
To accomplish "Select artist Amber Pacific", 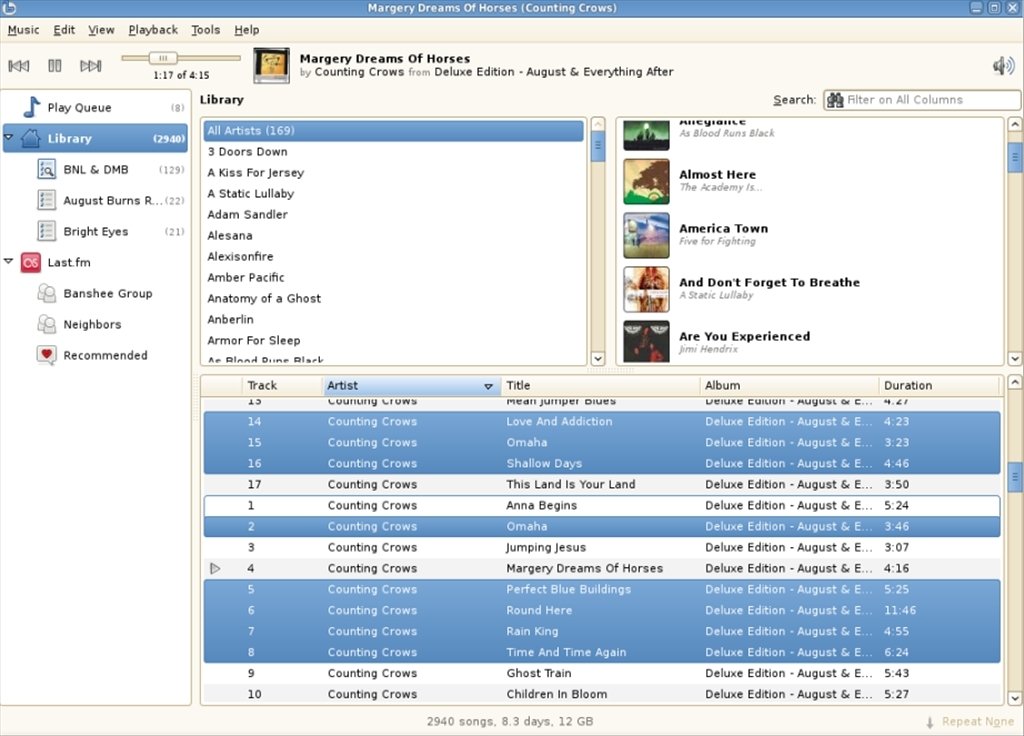I will (x=393, y=277).
